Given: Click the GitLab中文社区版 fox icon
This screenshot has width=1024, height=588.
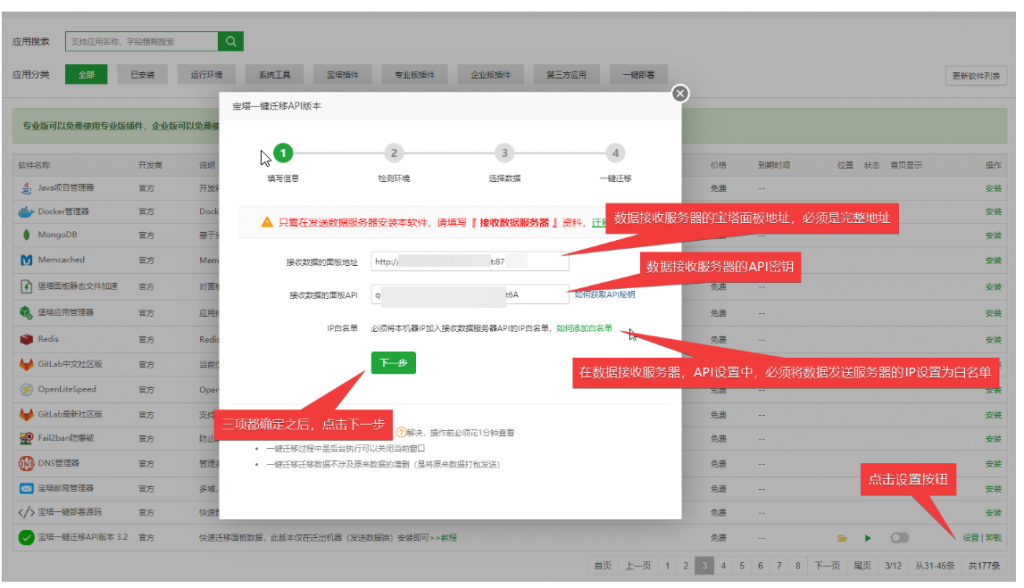Looking at the screenshot, I should pyautogui.click(x=26, y=365).
